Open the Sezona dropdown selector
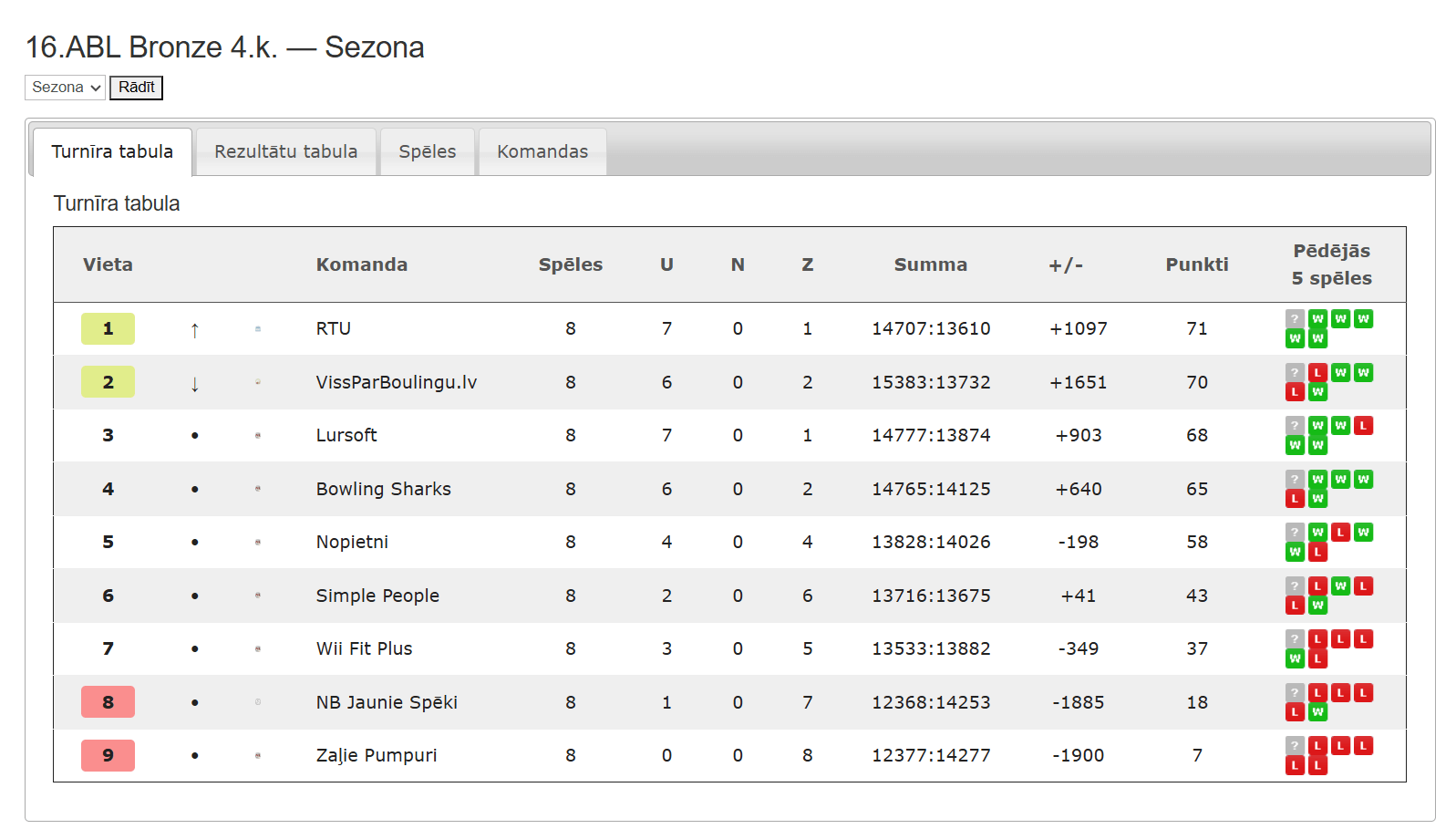The width and height of the screenshot is (1456, 829). tap(65, 88)
